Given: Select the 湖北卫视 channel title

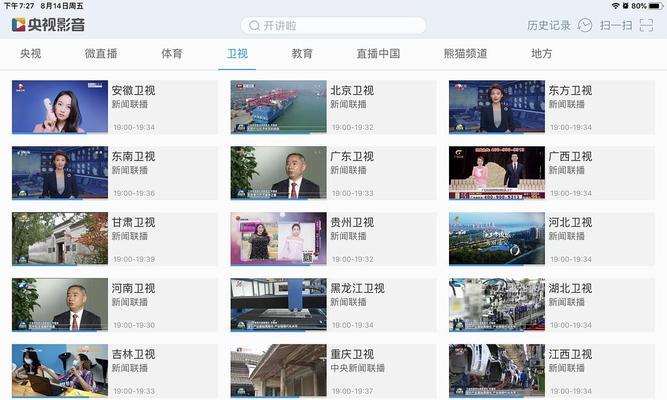Looking at the screenshot, I should [x=570, y=289].
